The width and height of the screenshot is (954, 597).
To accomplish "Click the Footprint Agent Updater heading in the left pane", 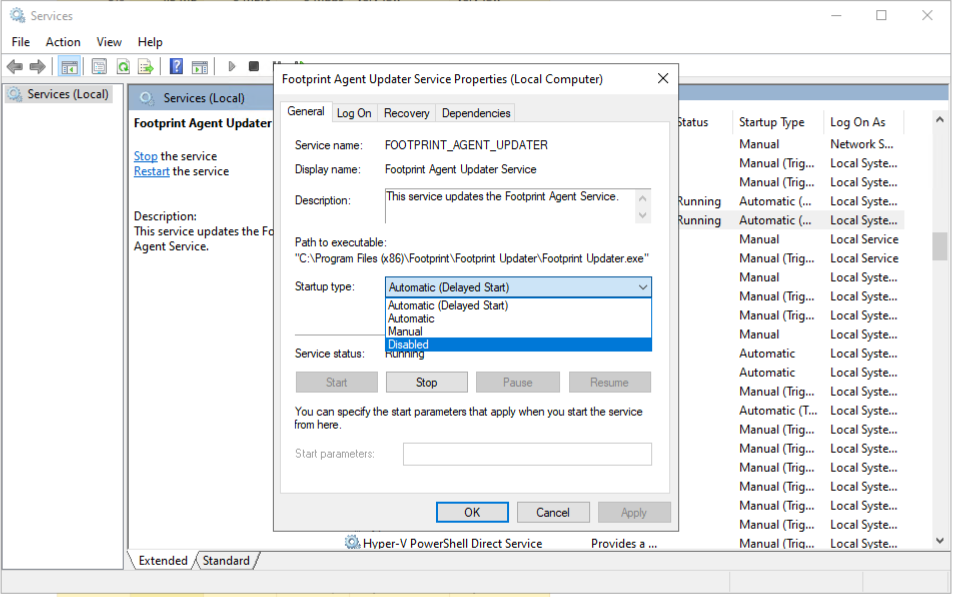I will (x=203, y=124).
